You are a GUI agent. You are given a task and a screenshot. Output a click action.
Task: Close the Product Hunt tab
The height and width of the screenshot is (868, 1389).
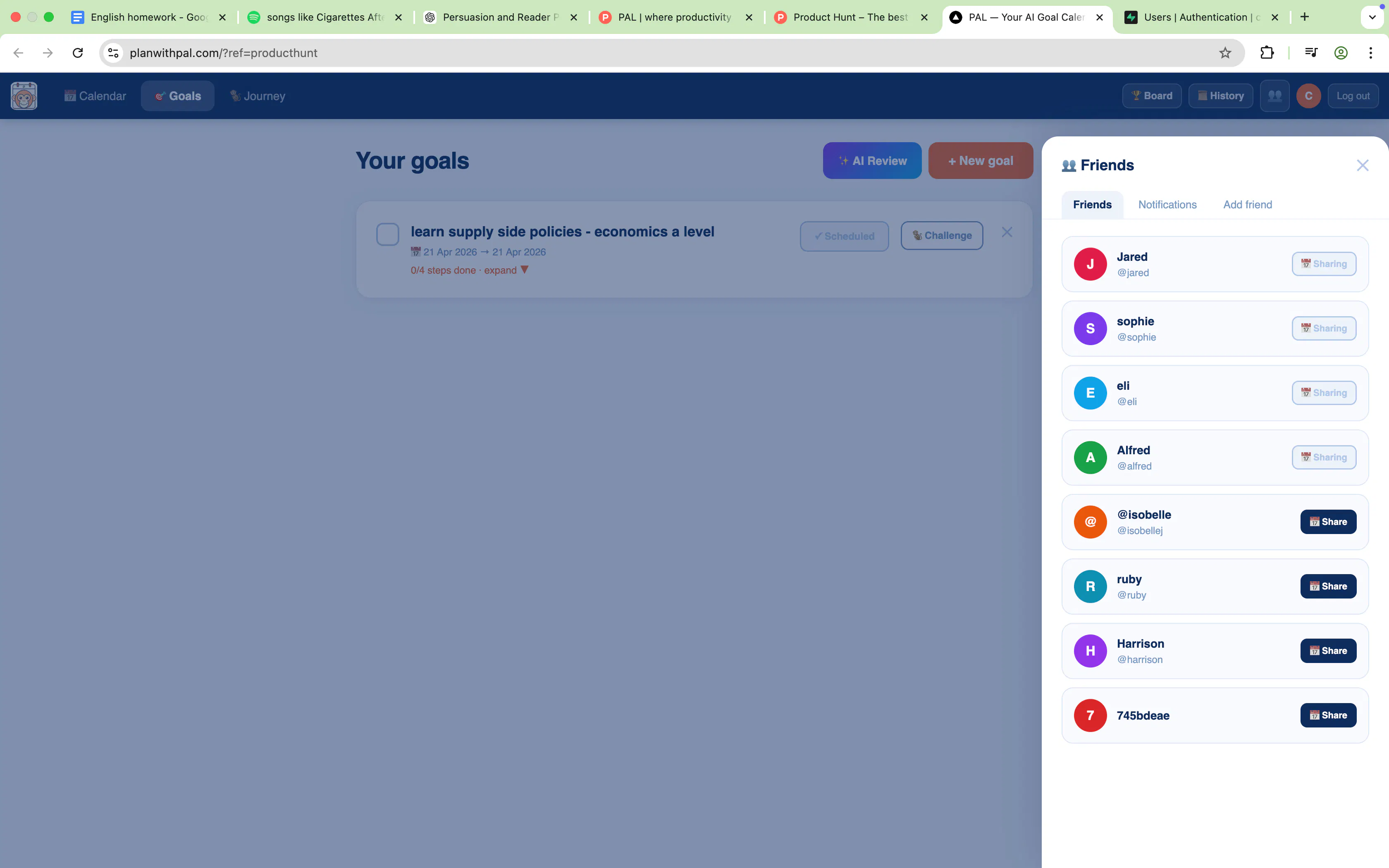coord(924,17)
